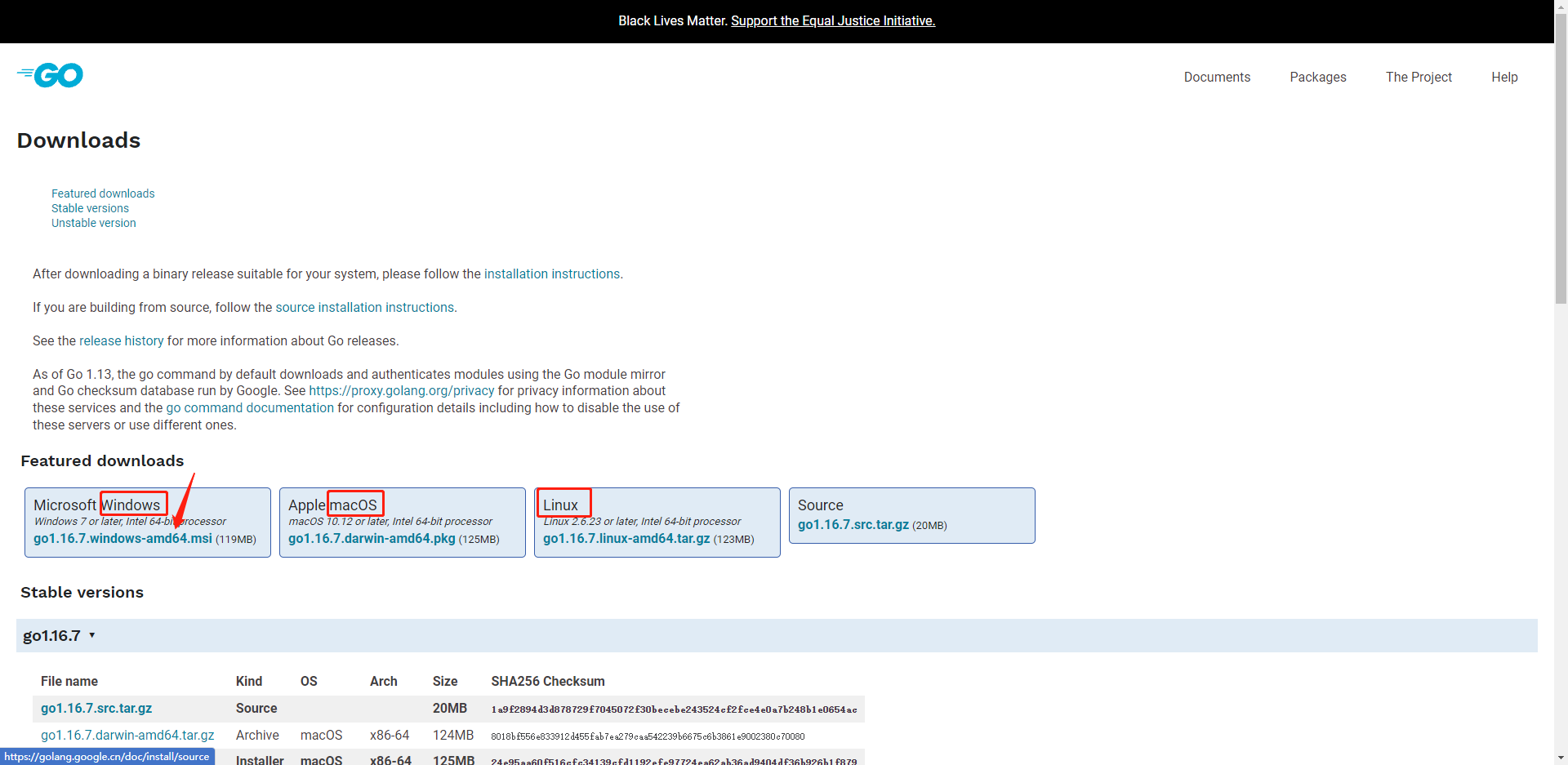The width and height of the screenshot is (1568, 765).
Task: Click the Featured downloads section heading
Action: pos(102,460)
